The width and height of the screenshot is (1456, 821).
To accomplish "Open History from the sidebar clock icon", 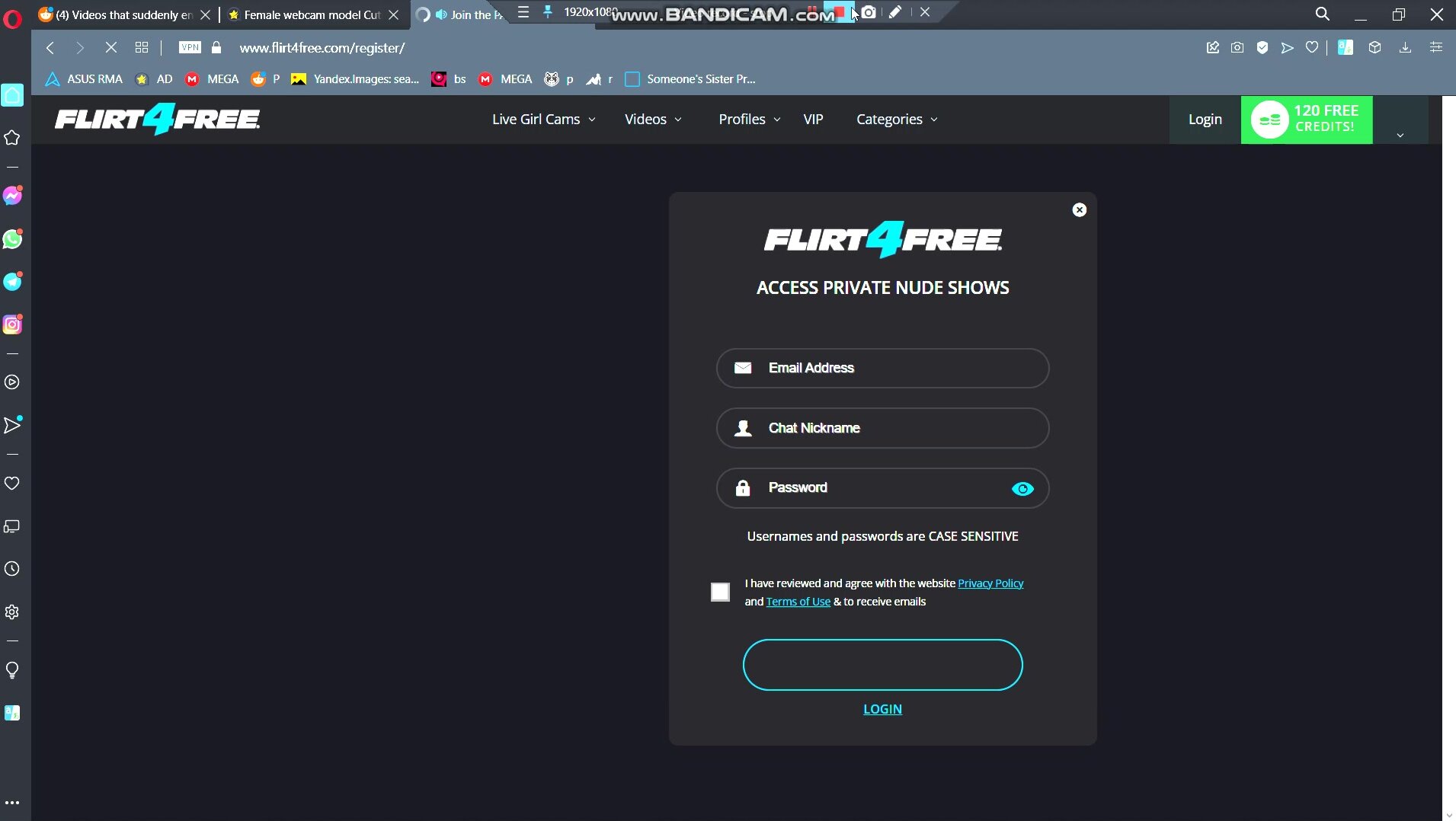I will click(x=12, y=569).
